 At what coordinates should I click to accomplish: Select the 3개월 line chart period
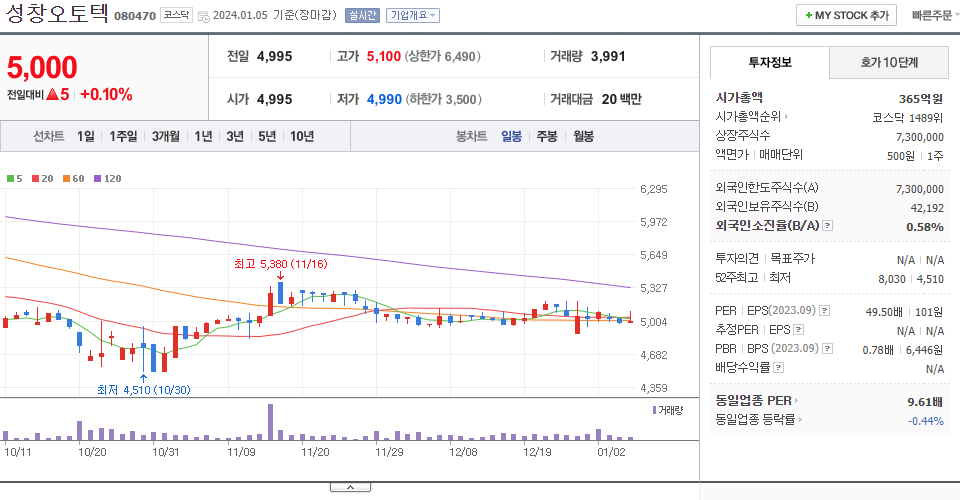(166, 136)
